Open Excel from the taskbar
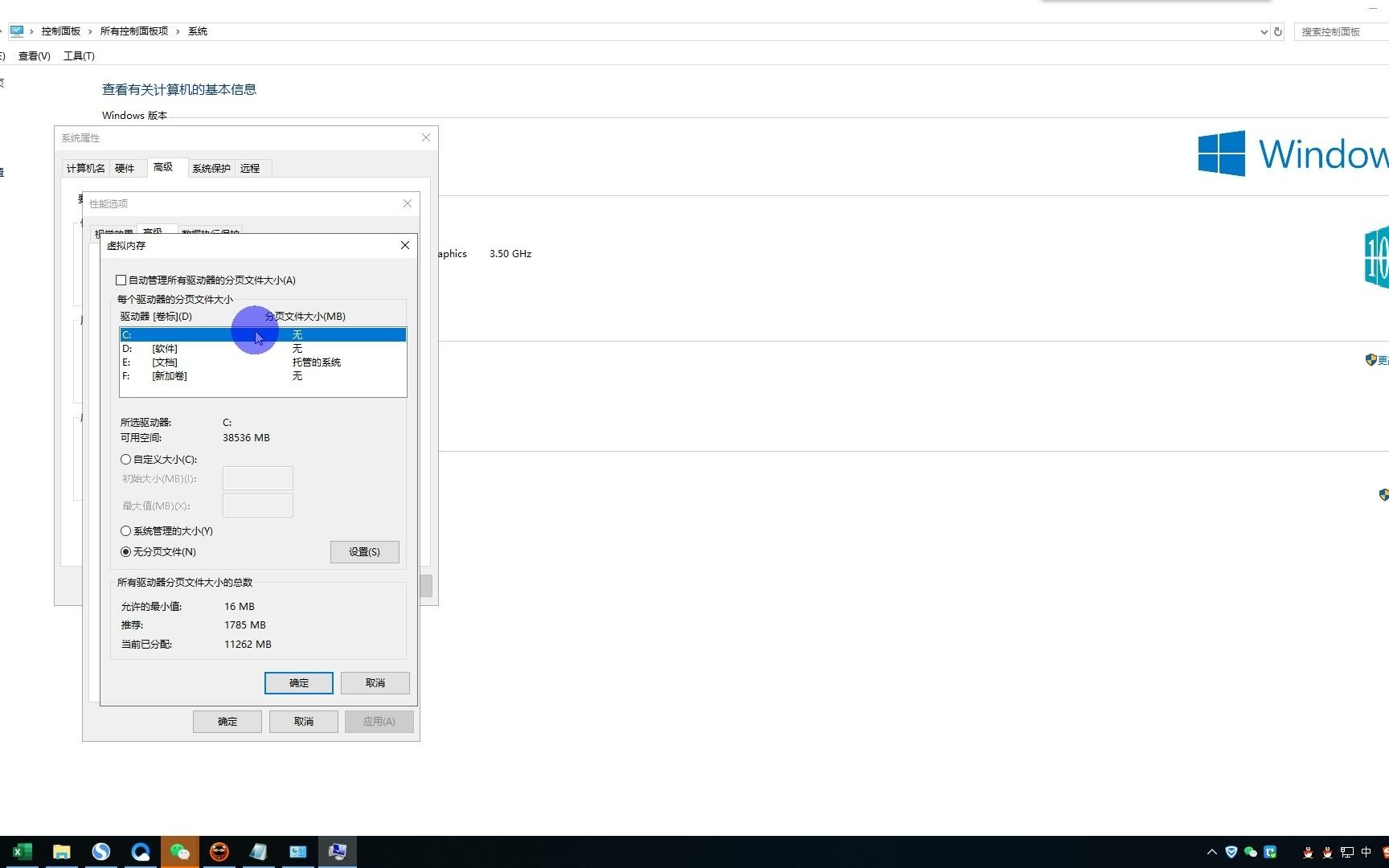This screenshot has height=868, width=1389. pyautogui.click(x=22, y=852)
